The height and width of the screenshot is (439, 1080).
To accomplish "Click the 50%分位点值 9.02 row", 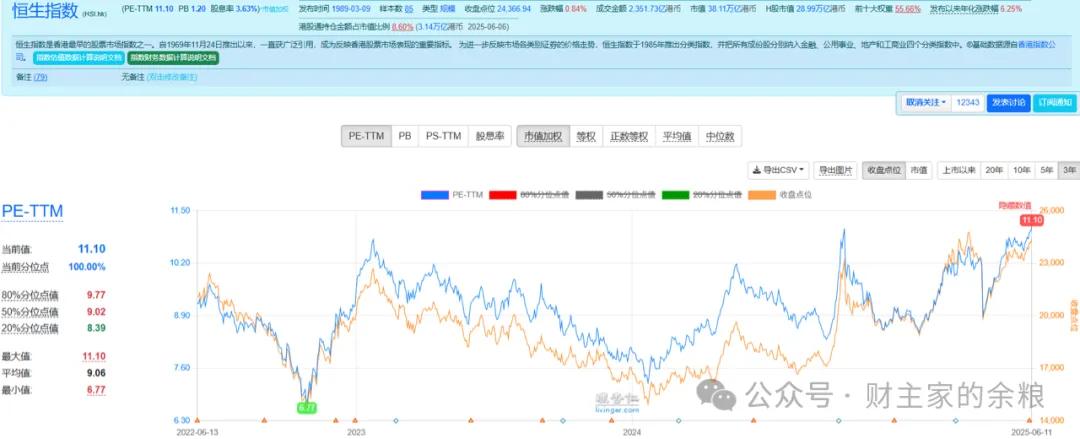I will click(x=54, y=312).
